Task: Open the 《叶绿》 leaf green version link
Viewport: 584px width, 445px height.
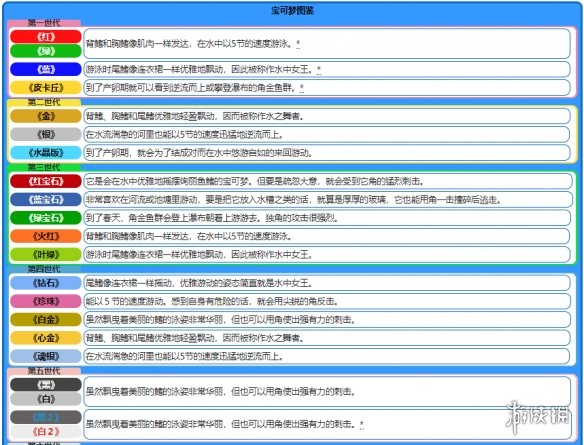Action: [x=45, y=254]
